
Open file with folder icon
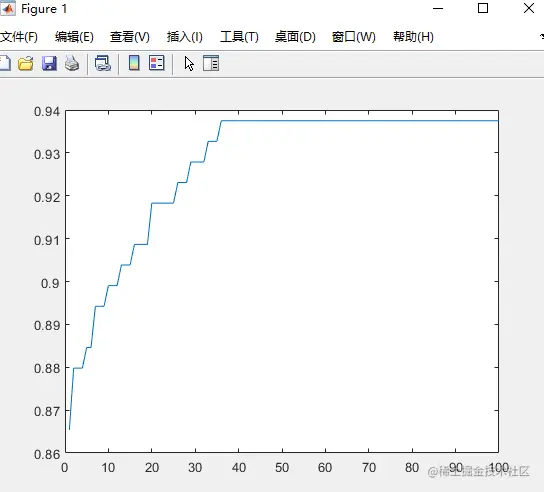(26, 63)
